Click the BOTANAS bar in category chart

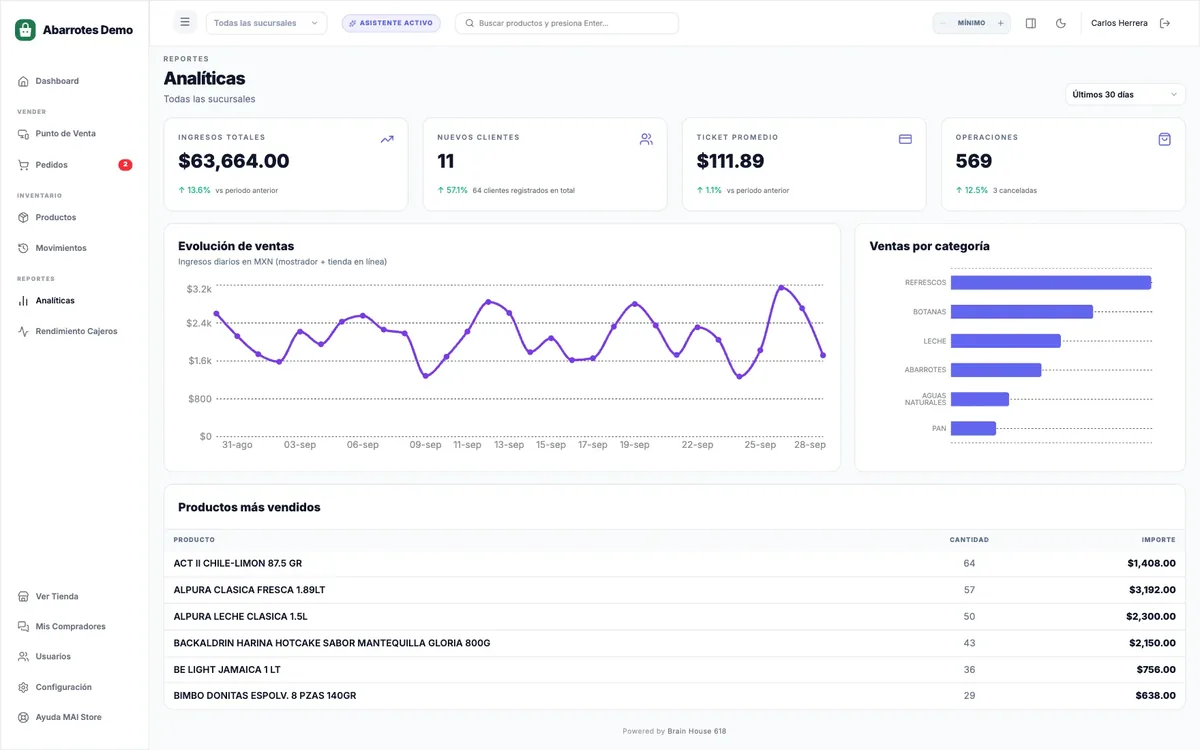(1022, 312)
